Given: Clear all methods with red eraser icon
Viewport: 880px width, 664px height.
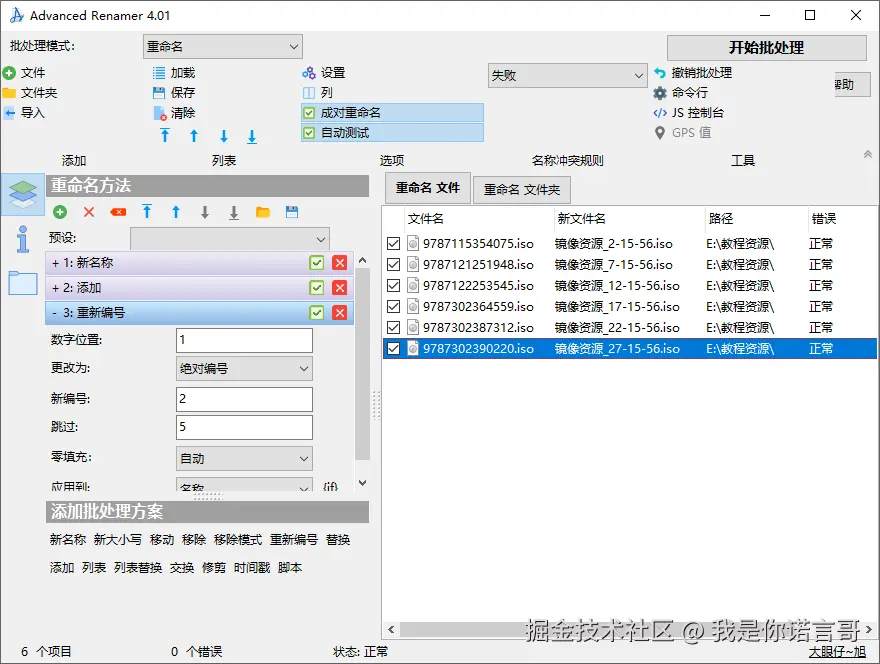Looking at the screenshot, I should [x=118, y=212].
